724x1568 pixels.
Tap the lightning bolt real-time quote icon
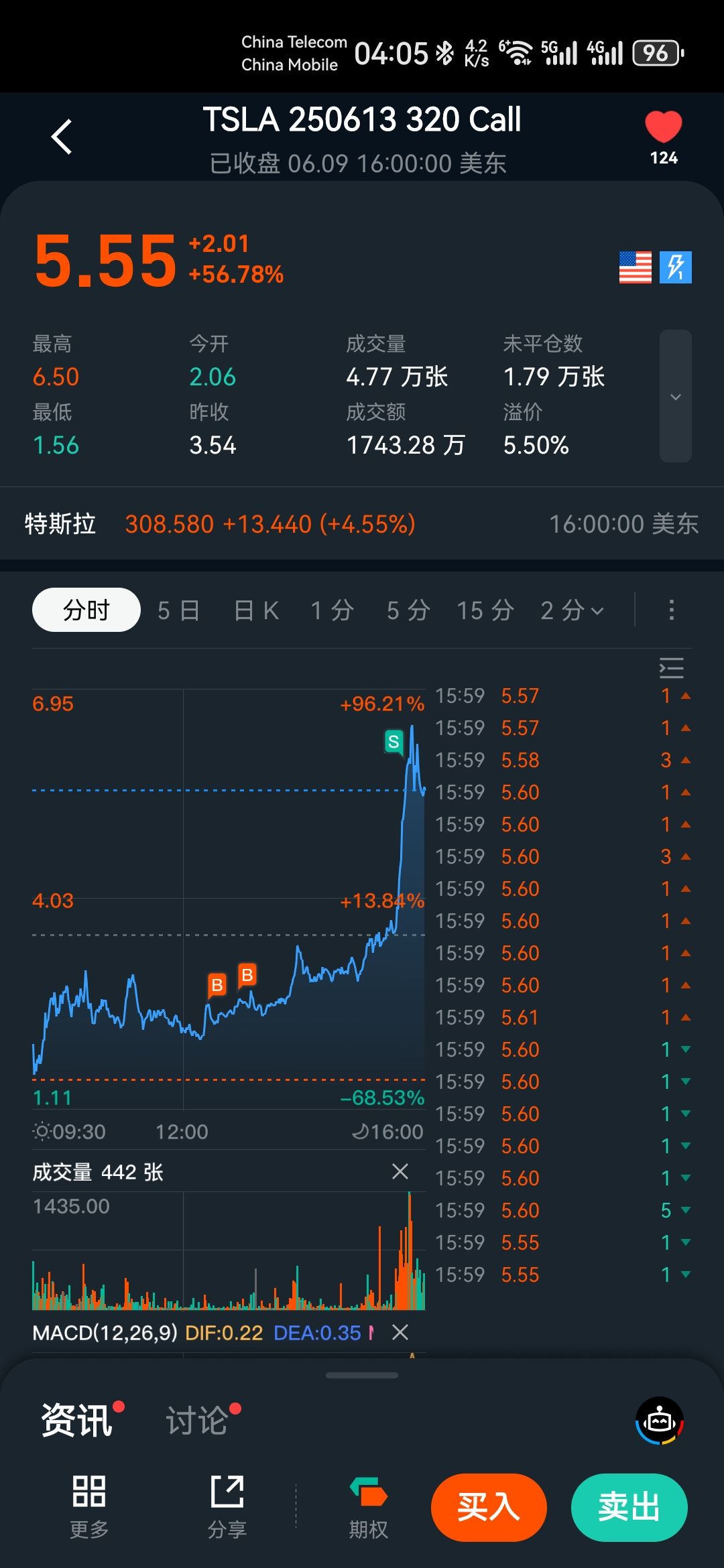point(676,268)
